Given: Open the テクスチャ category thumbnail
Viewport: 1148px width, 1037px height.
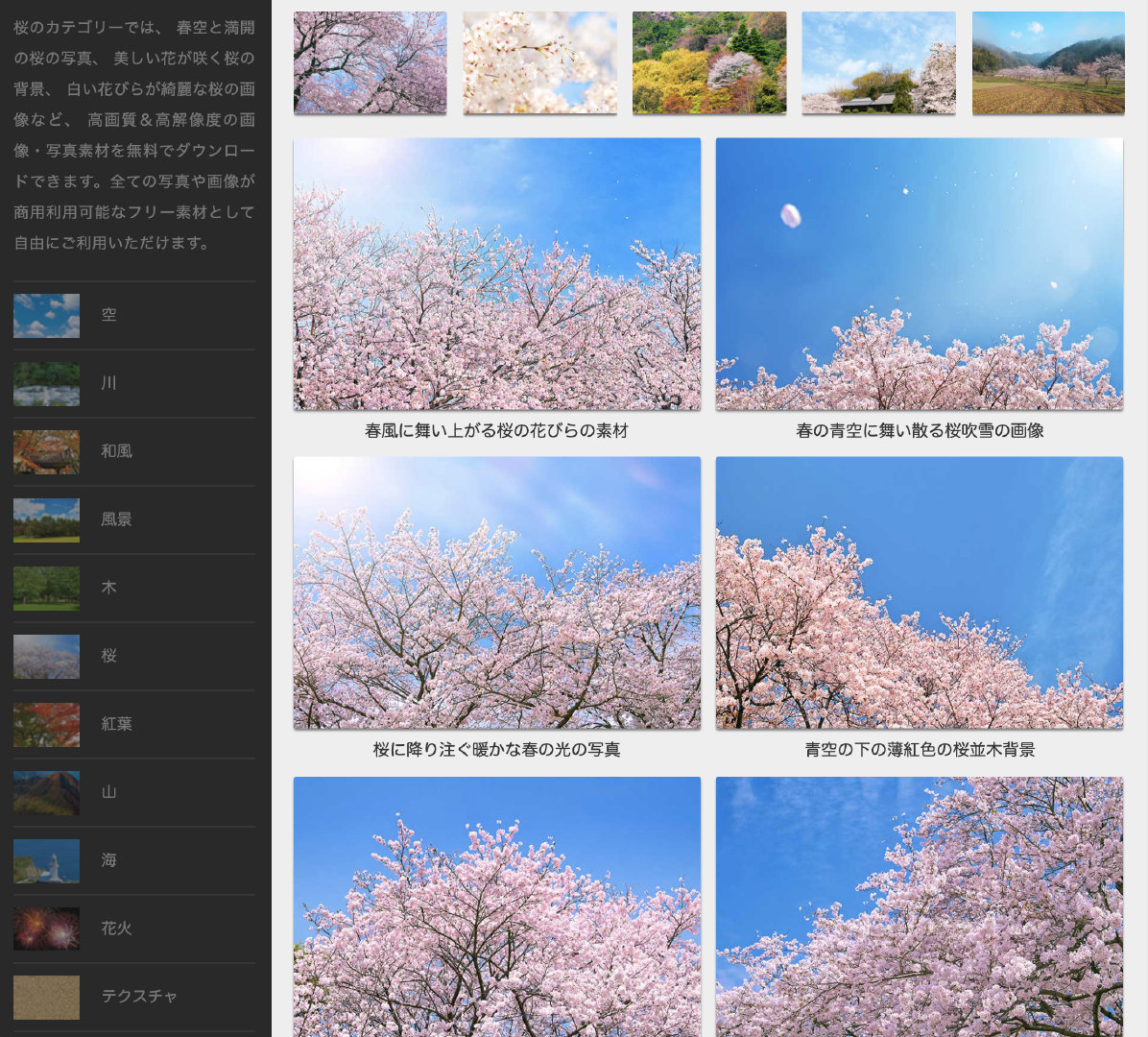Looking at the screenshot, I should 46,998.
